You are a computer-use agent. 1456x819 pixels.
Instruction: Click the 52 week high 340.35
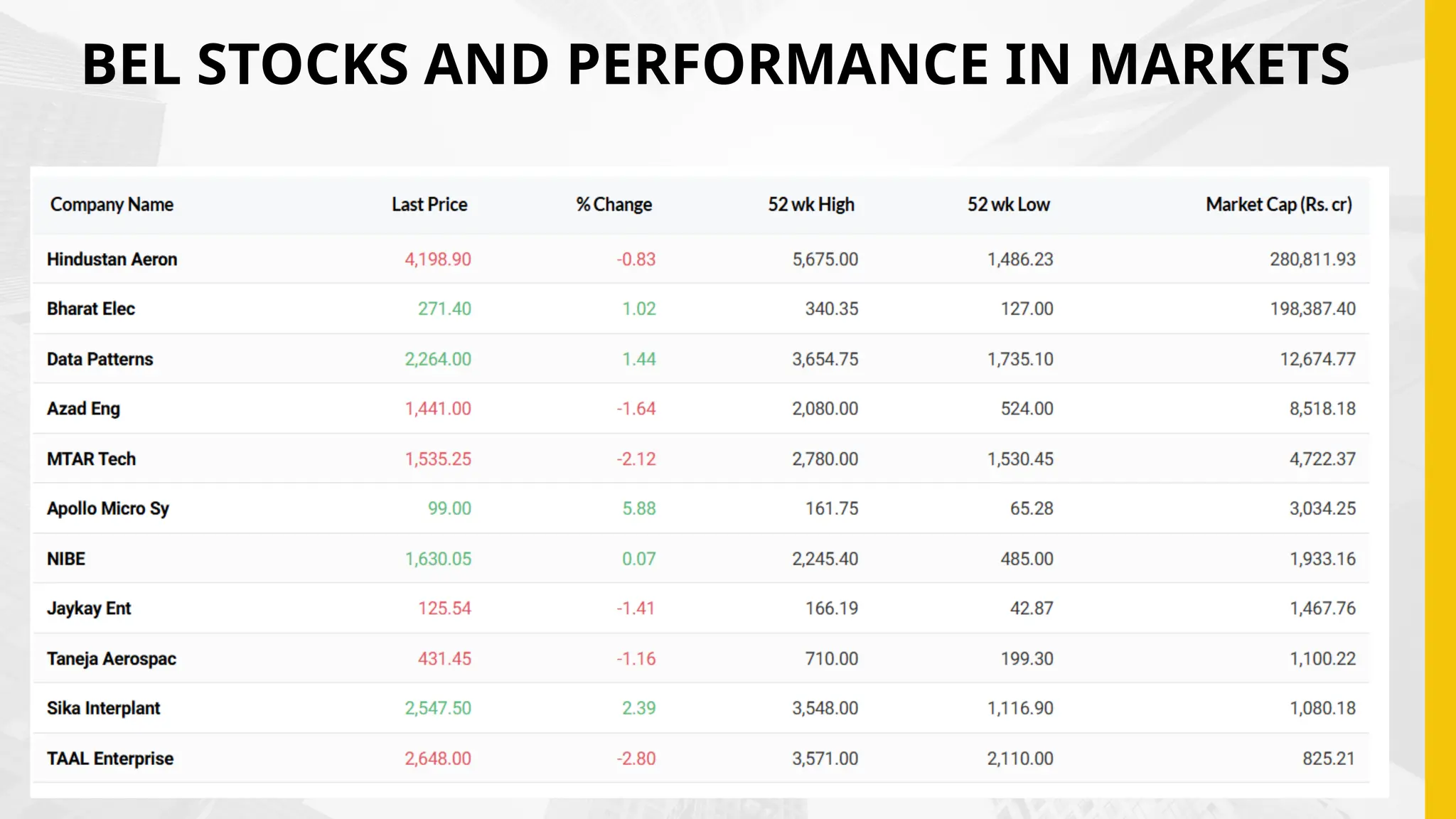coord(832,309)
